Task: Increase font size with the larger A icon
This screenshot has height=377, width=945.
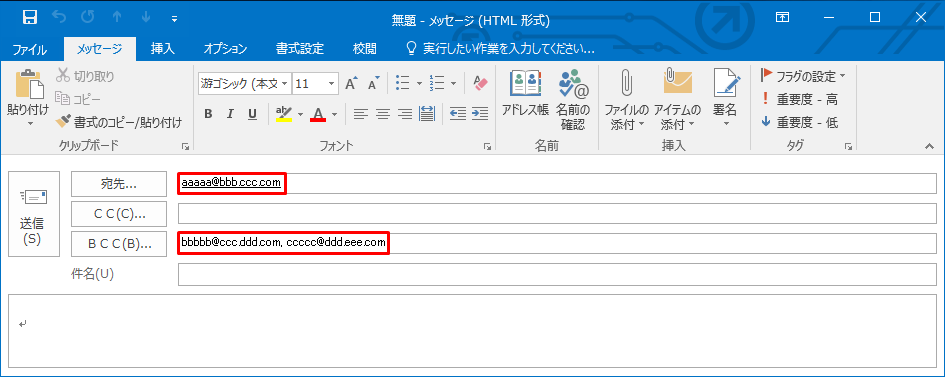Action: [x=351, y=84]
